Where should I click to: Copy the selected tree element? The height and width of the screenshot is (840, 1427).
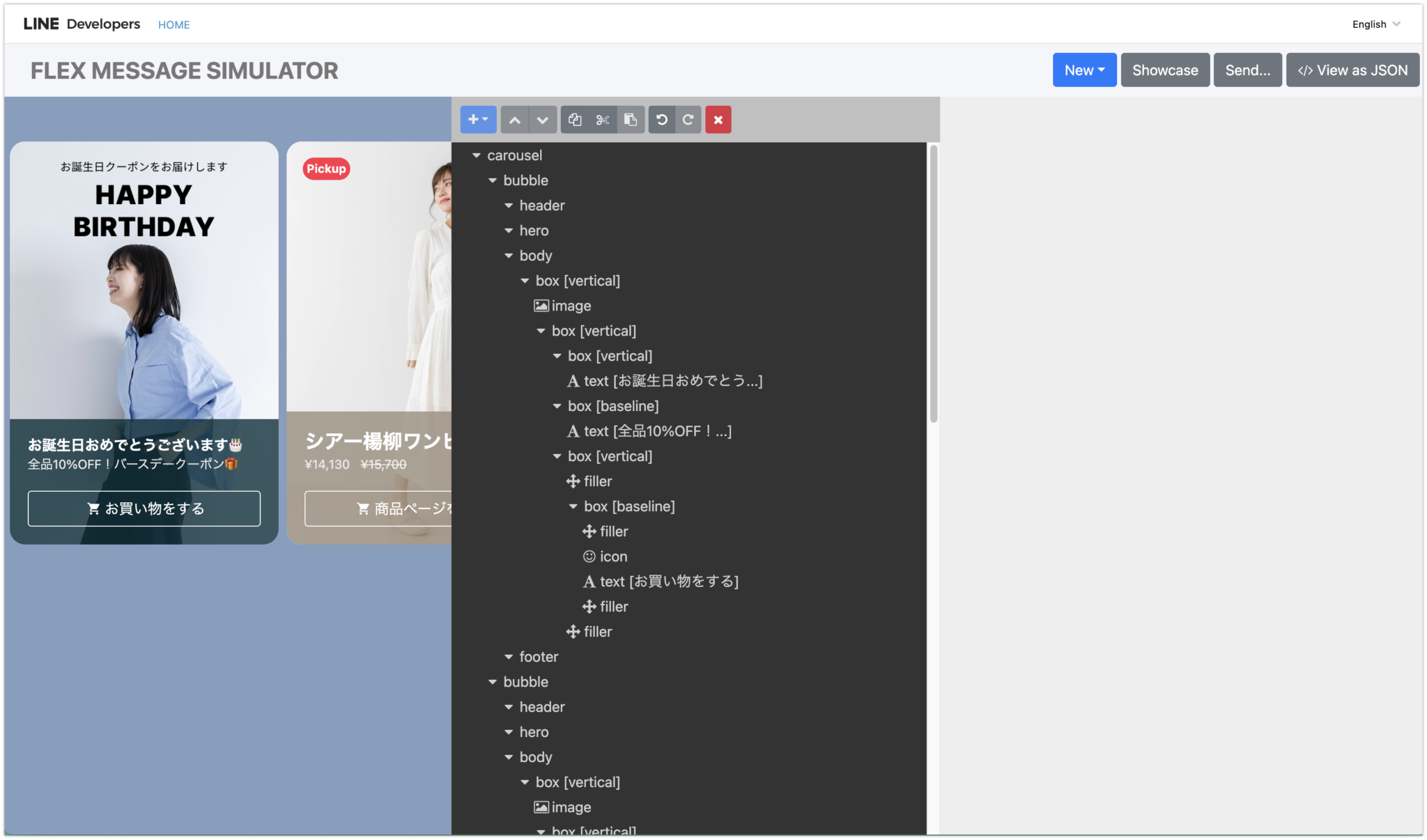pyautogui.click(x=574, y=119)
